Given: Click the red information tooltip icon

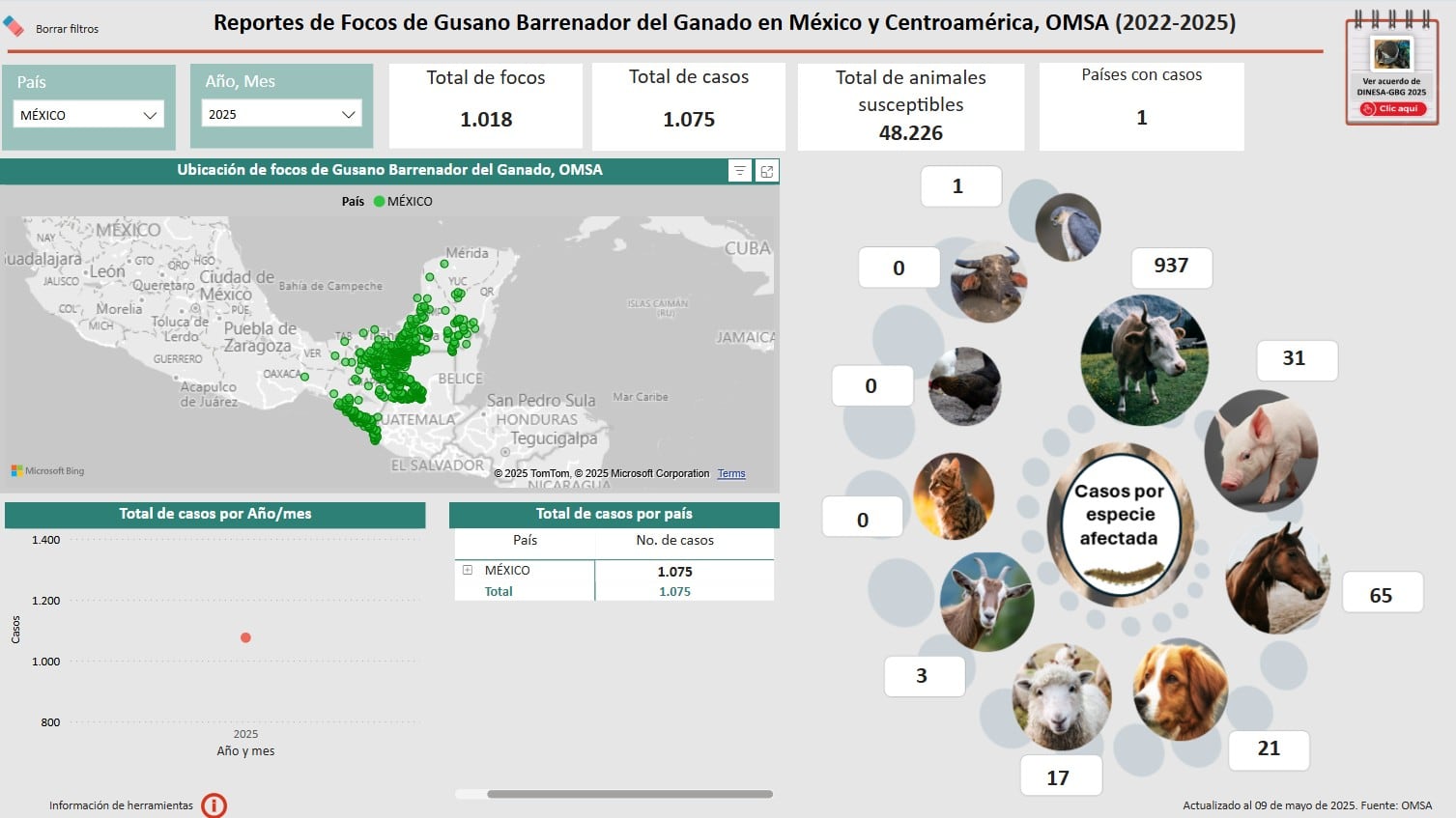Looking at the screenshot, I should pyautogui.click(x=214, y=804).
